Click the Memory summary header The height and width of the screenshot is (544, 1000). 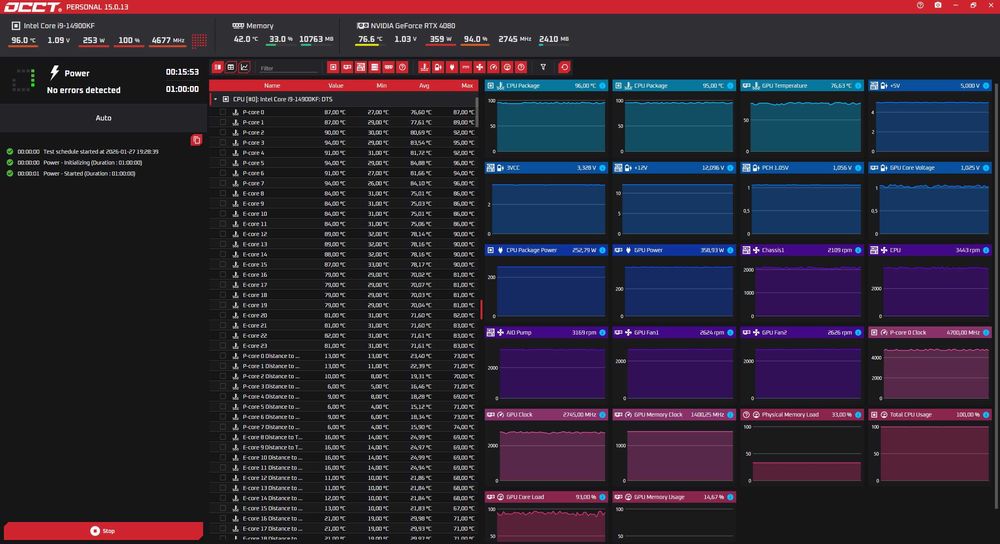(253, 26)
